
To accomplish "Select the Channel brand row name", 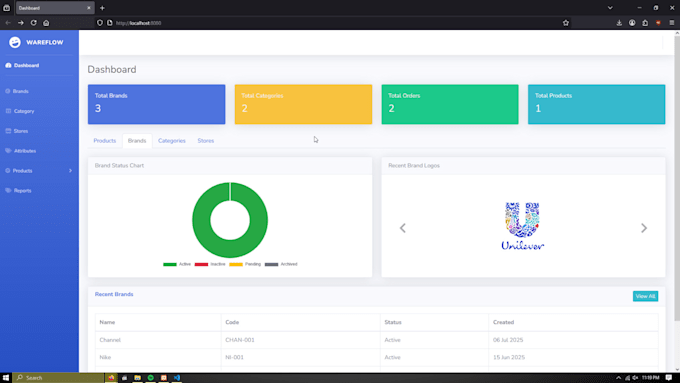I will click(x=110, y=340).
